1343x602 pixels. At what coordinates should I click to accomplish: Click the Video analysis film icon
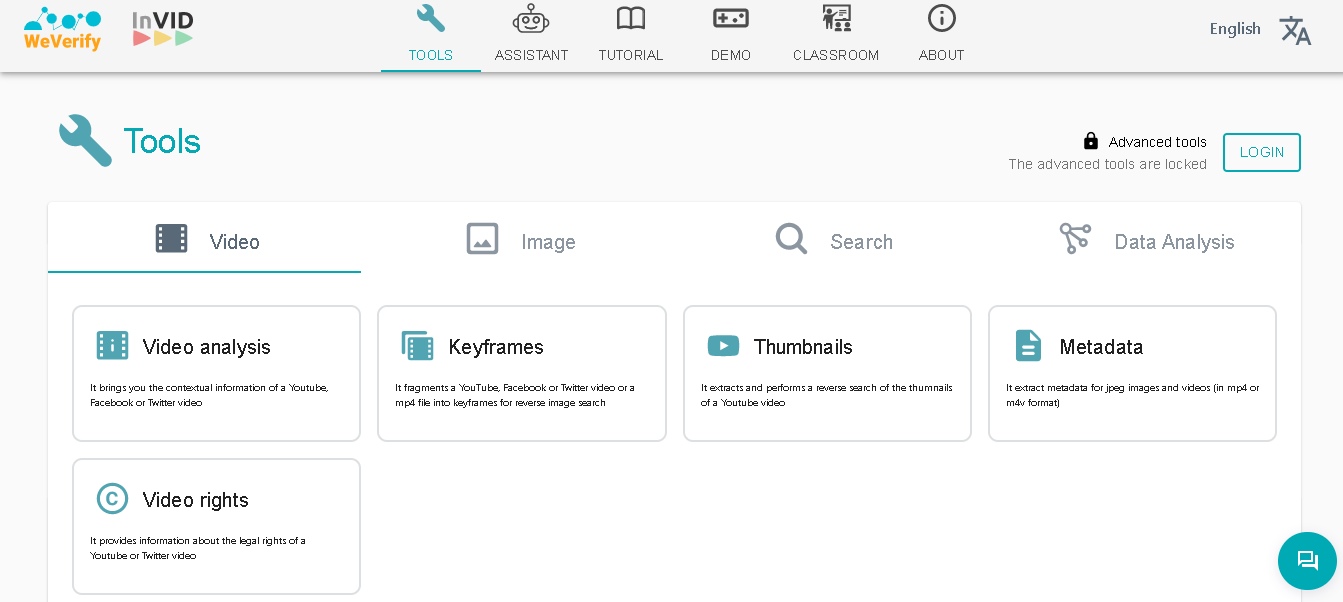tap(112, 346)
